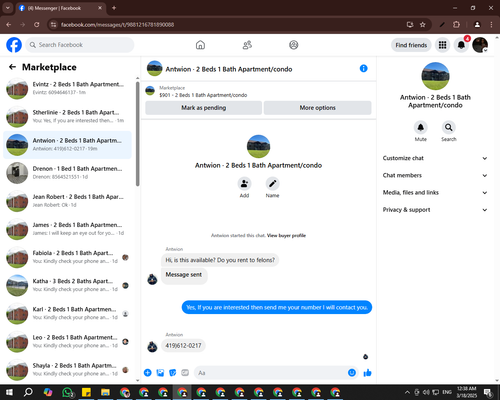This screenshot has width=500, height=400.
Task: Click Mark as pending button
Action: pyautogui.click(x=203, y=108)
